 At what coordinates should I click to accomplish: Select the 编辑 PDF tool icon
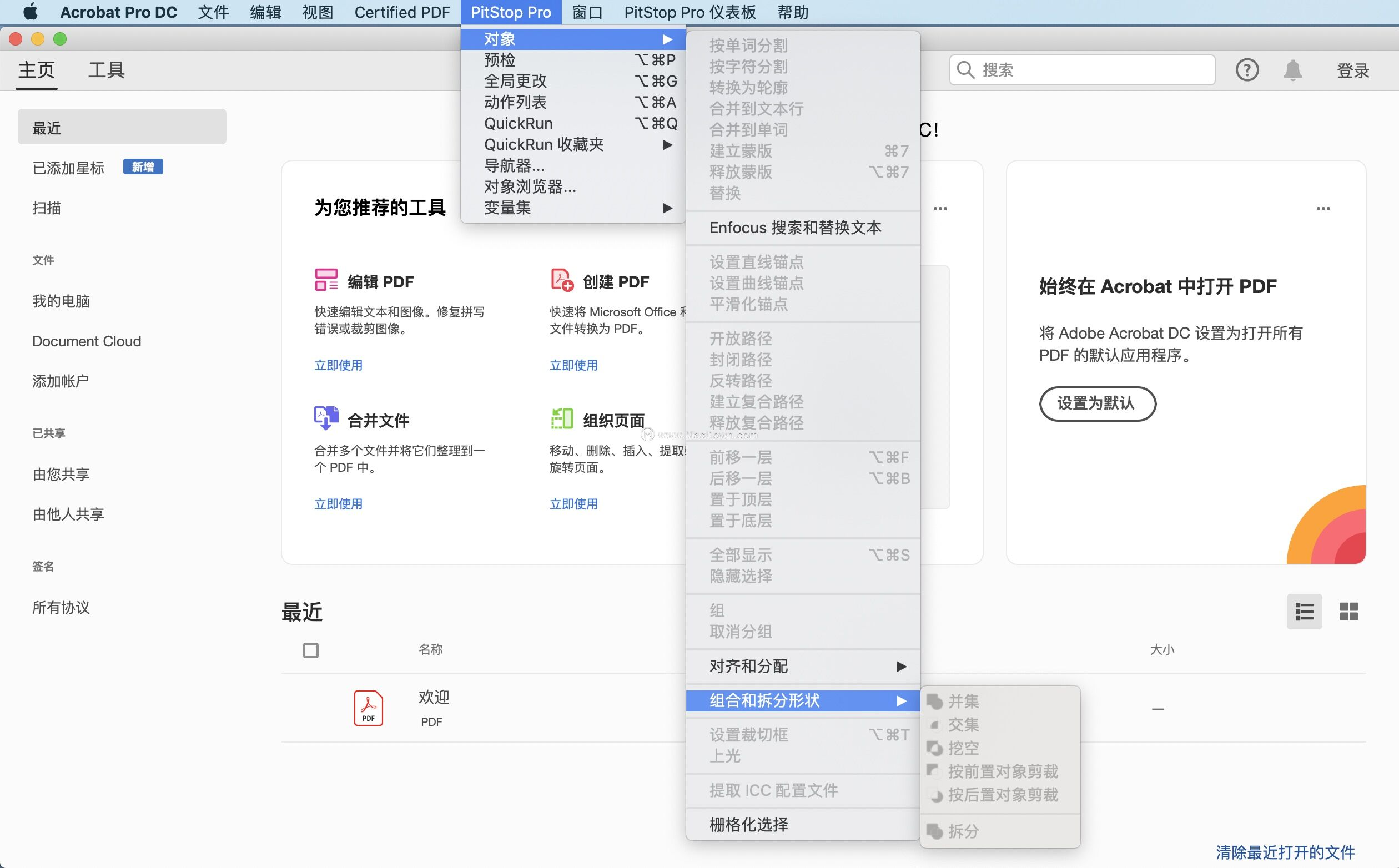point(325,280)
